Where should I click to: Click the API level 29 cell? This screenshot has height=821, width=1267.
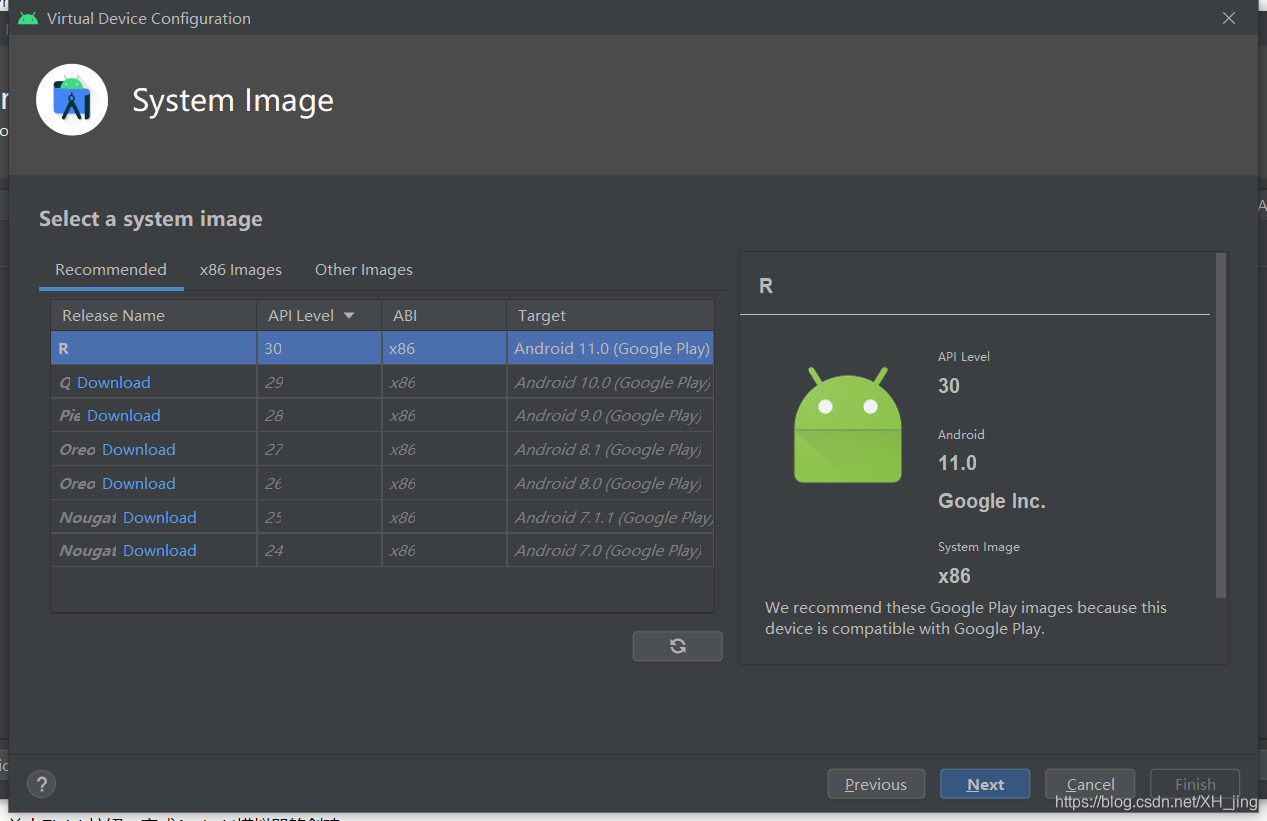tap(319, 382)
